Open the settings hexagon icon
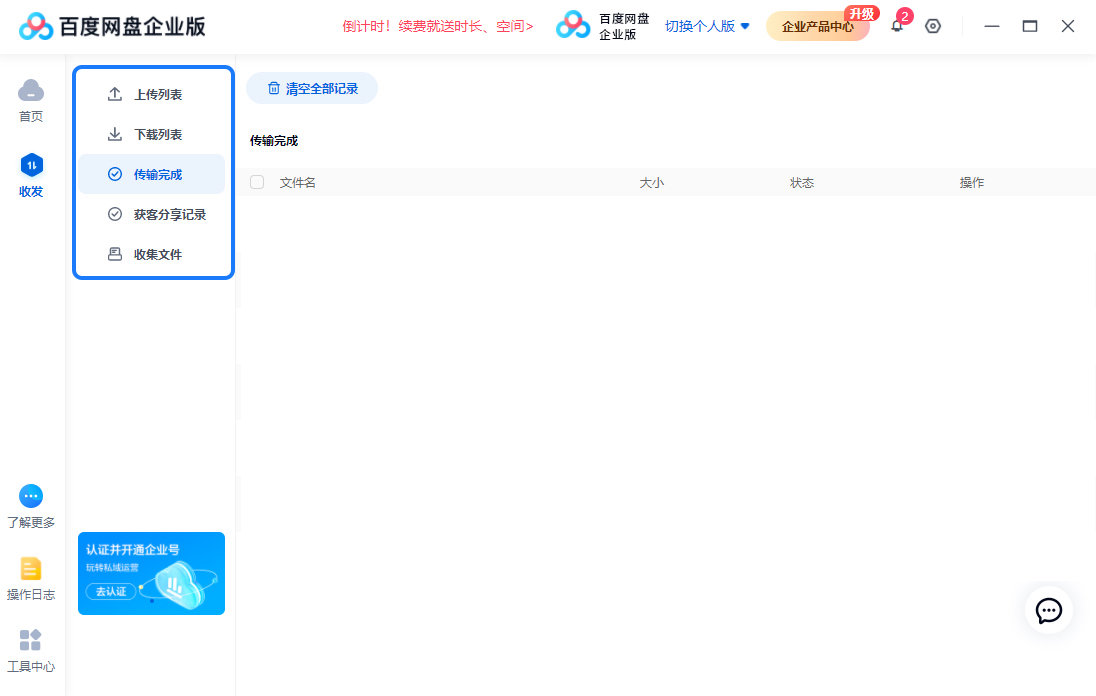The image size is (1096, 696). click(933, 27)
